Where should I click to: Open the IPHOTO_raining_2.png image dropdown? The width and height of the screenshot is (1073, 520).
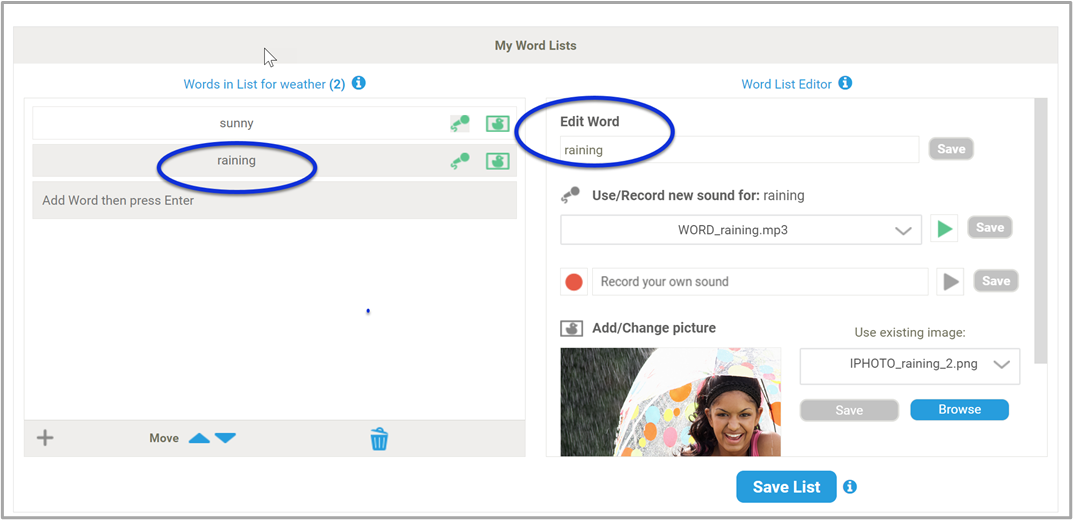910,366
